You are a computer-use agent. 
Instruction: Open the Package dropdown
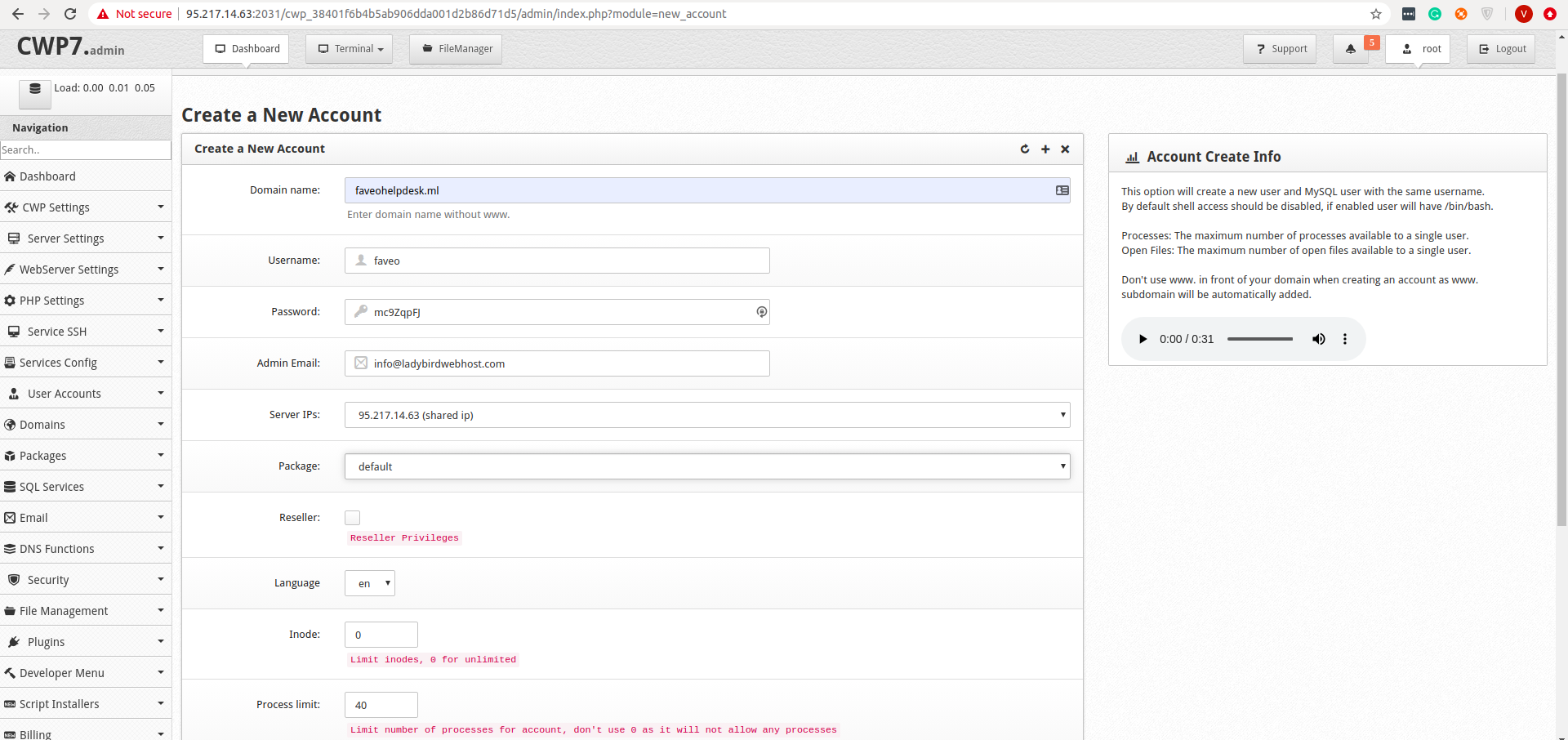point(706,466)
